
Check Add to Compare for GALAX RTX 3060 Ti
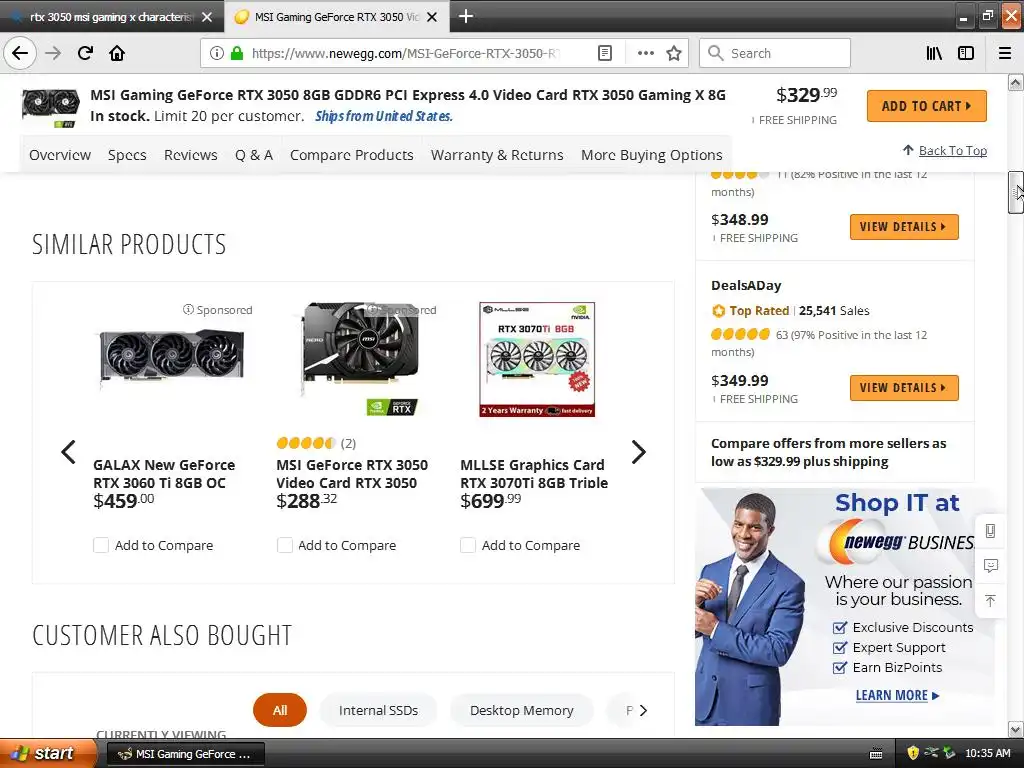coord(101,545)
